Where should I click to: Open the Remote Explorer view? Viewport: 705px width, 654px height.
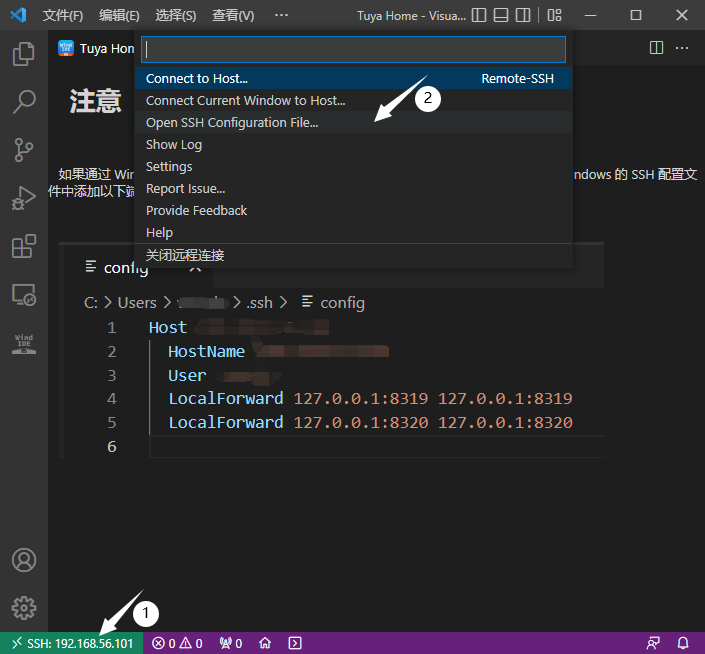(x=24, y=295)
